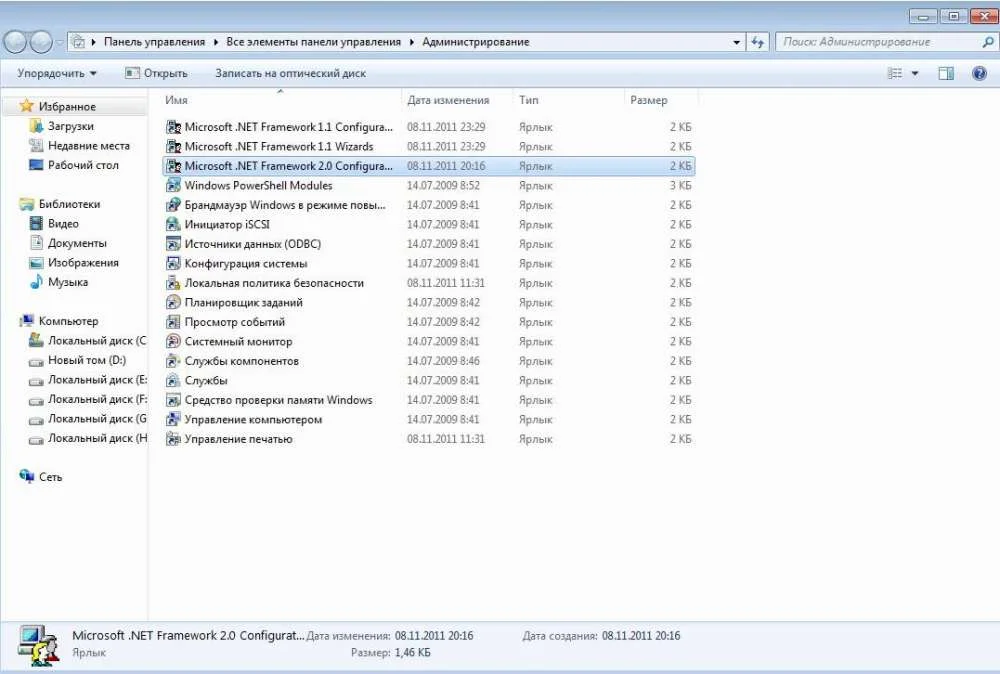Viewport: 1000px width, 674px height.
Task: Click the Избранное star icon
Action: (26, 105)
